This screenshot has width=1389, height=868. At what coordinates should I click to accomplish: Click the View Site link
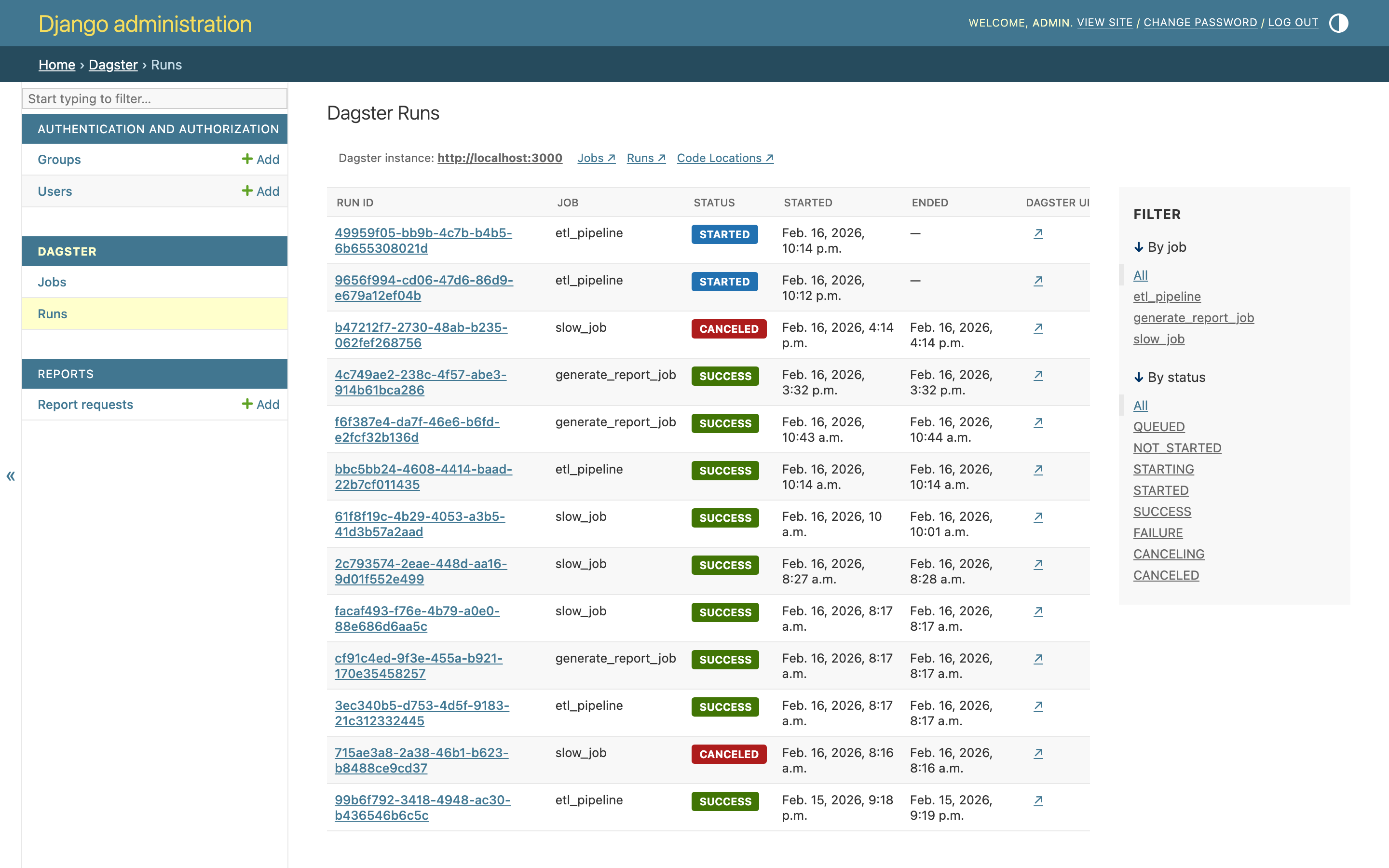(x=1105, y=22)
